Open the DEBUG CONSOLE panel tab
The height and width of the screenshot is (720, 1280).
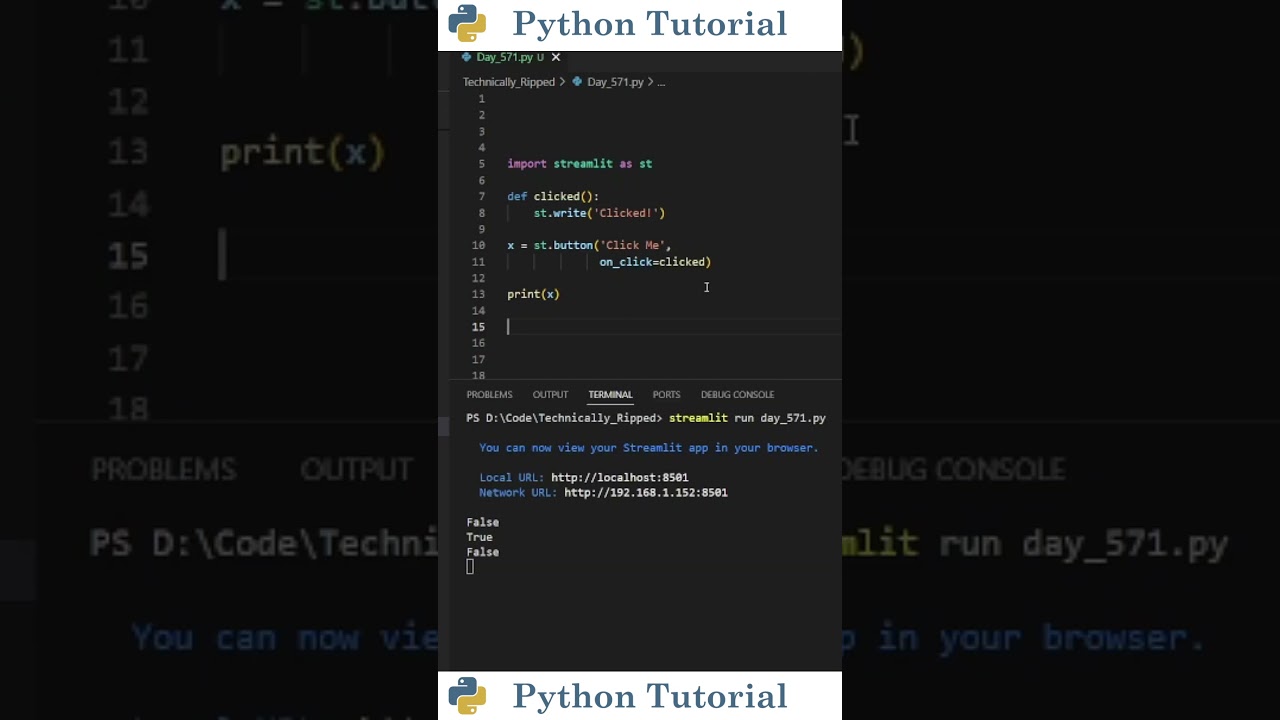pyautogui.click(x=737, y=394)
